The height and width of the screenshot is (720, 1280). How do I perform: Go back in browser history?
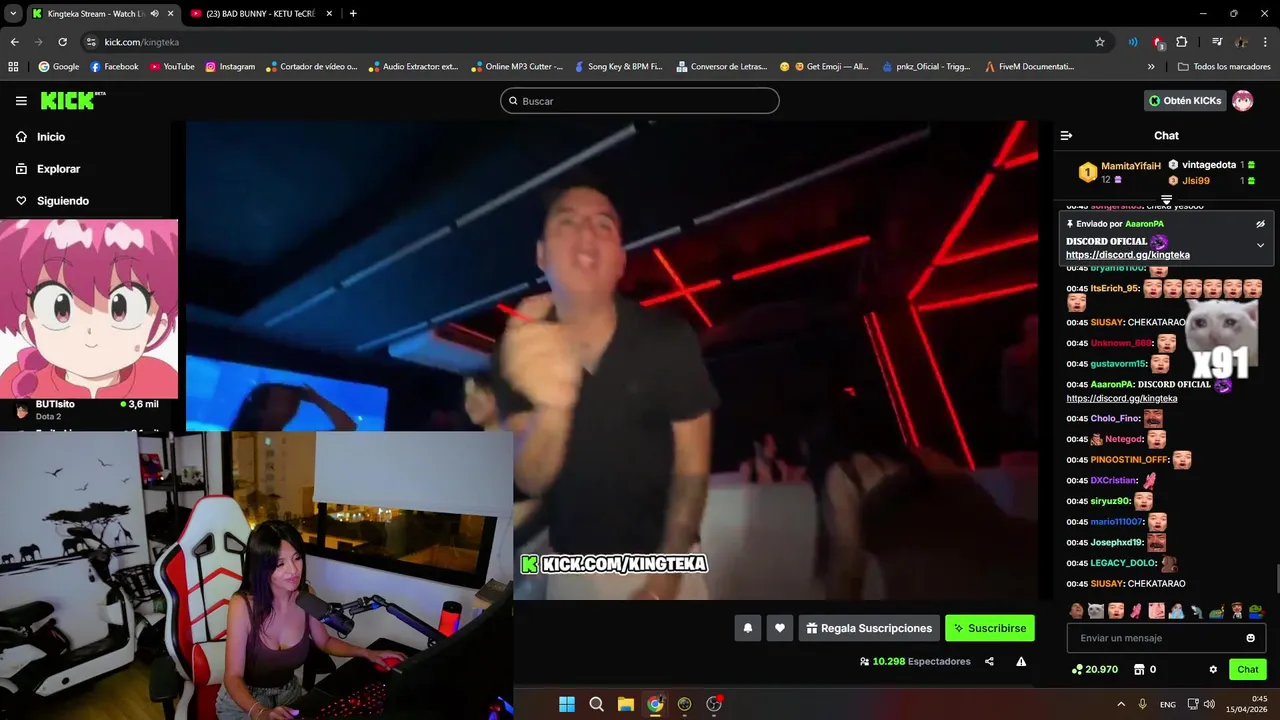[x=14, y=42]
